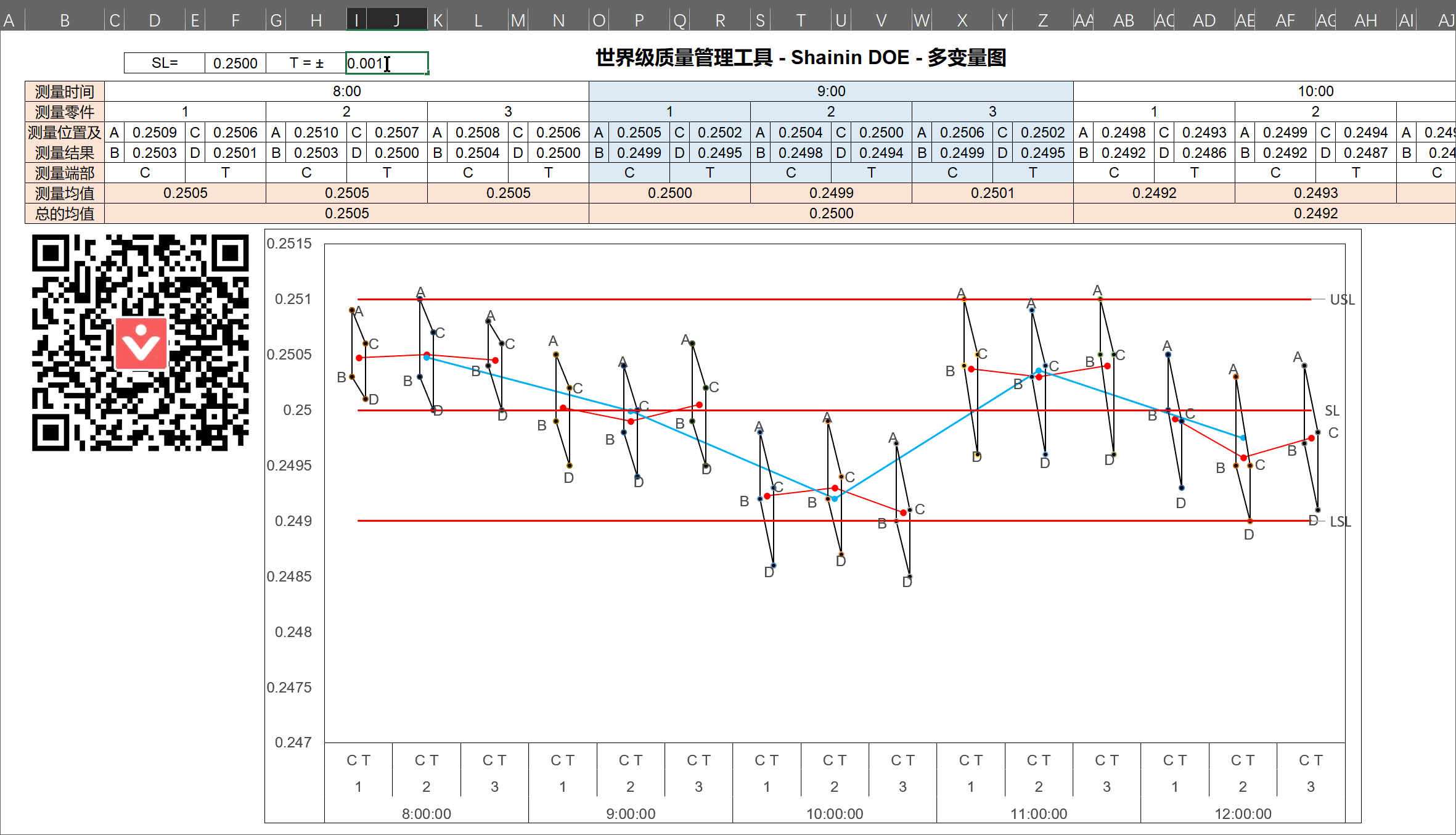The image size is (1456, 835).
Task: Click the Shainin DOE title text
Action: [x=801, y=57]
